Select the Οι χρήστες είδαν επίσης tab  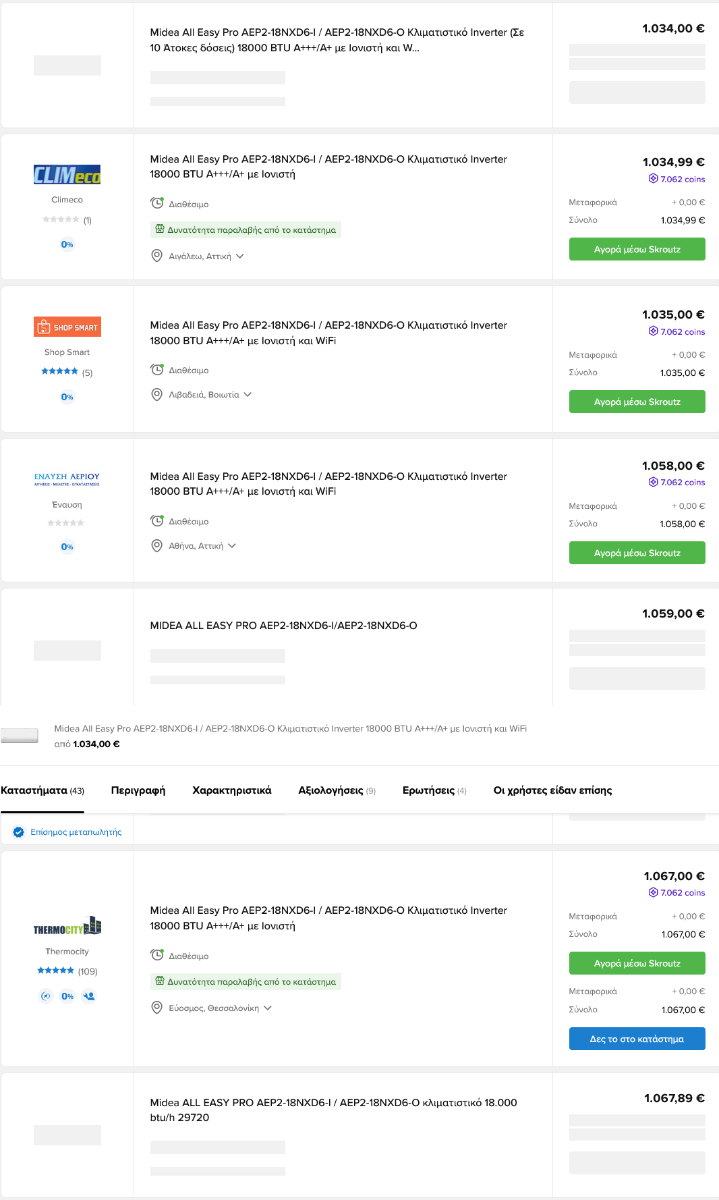click(x=553, y=790)
